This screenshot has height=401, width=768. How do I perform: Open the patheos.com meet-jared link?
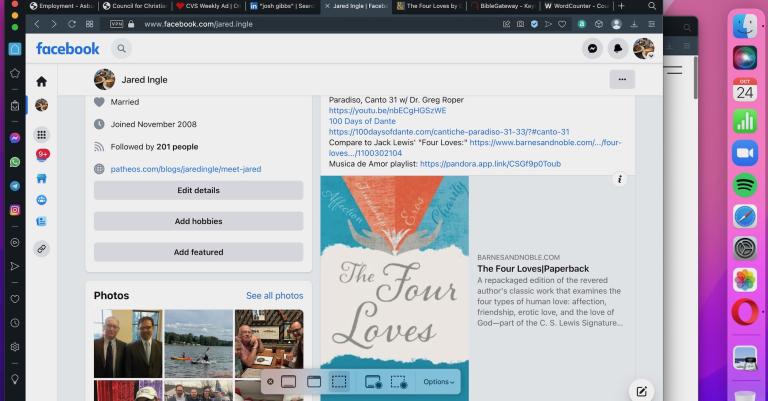pyautogui.click(x=186, y=169)
